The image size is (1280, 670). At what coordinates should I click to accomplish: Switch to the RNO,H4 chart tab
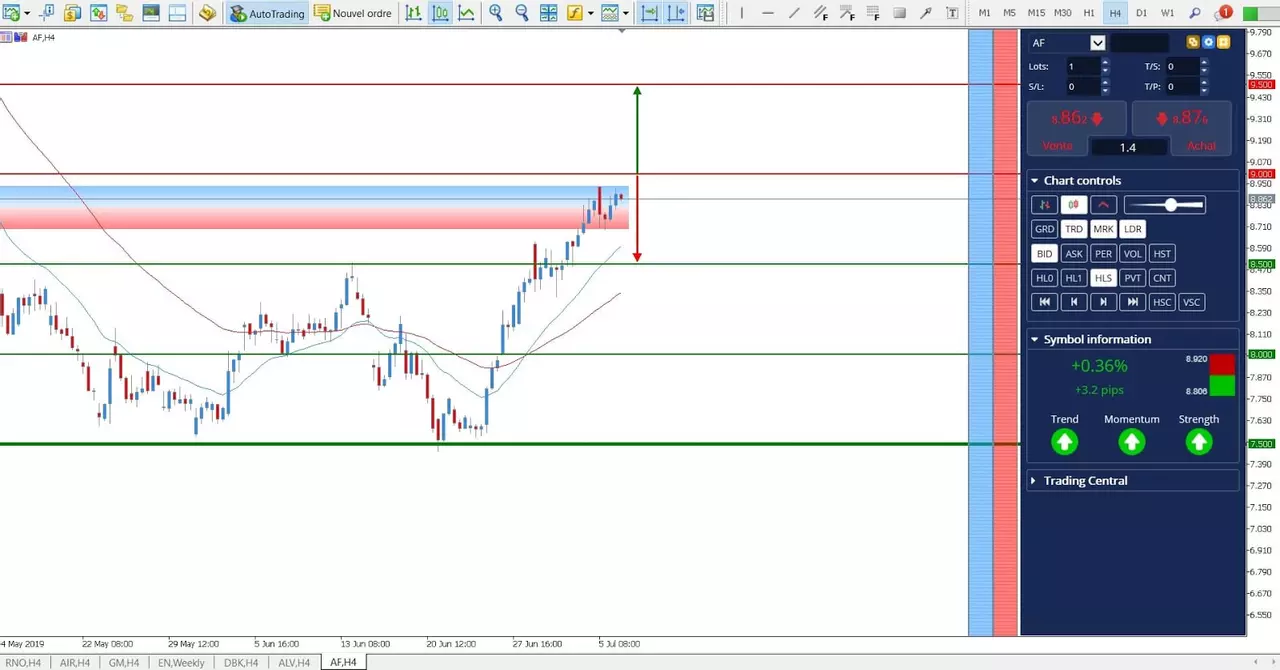[21, 662]
